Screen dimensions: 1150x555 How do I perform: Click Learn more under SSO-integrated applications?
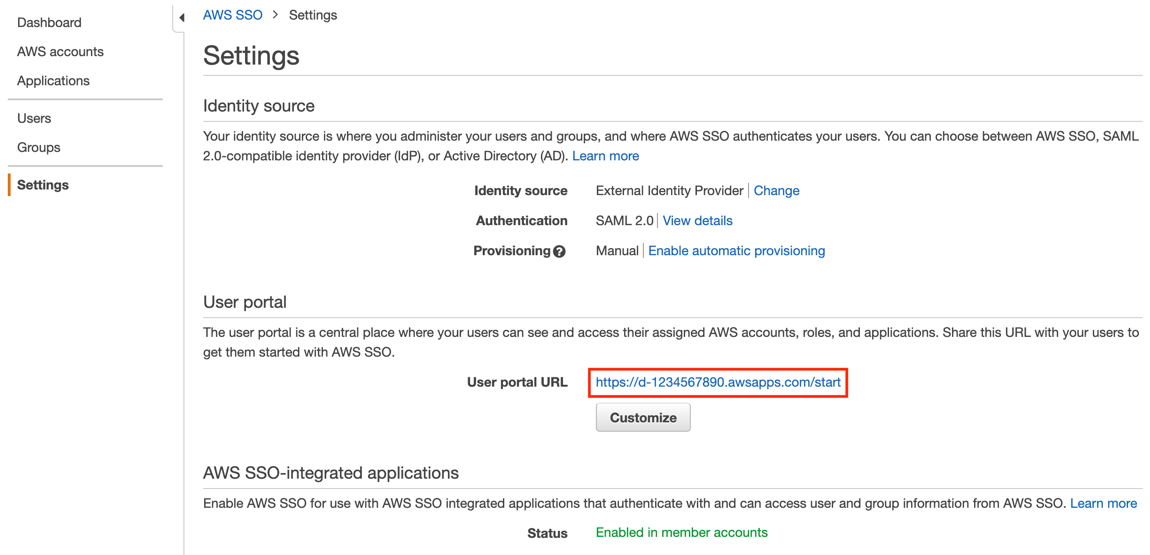(x=1104, y=504)
